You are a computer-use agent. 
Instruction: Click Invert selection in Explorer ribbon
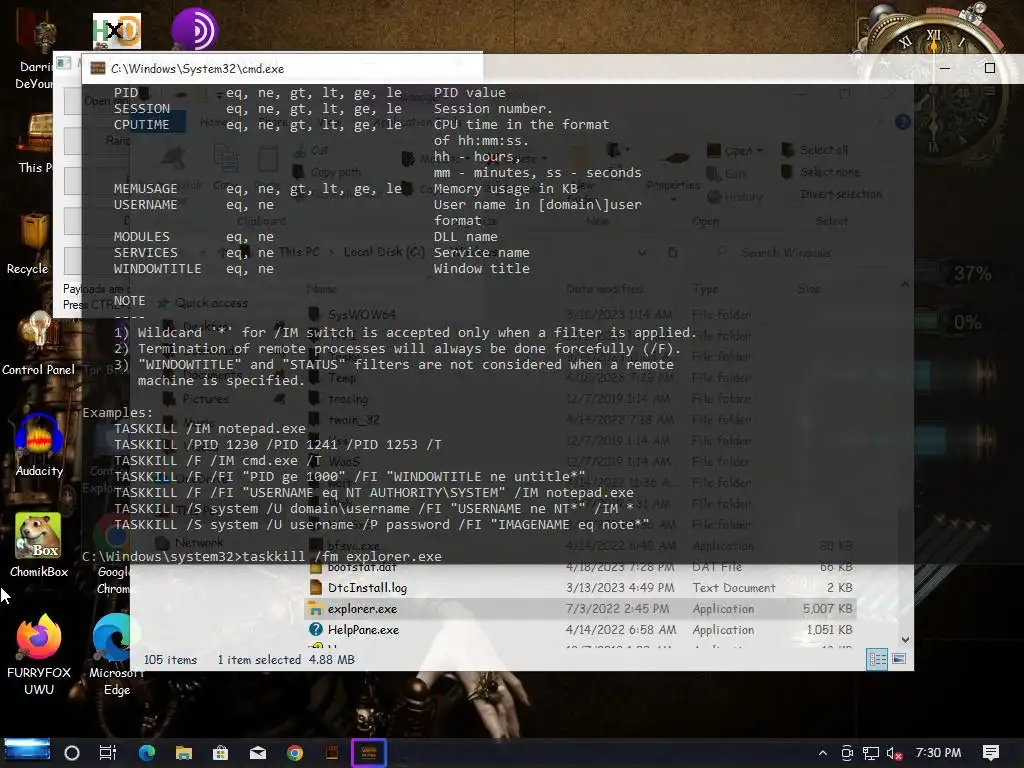tap(840, 195)
